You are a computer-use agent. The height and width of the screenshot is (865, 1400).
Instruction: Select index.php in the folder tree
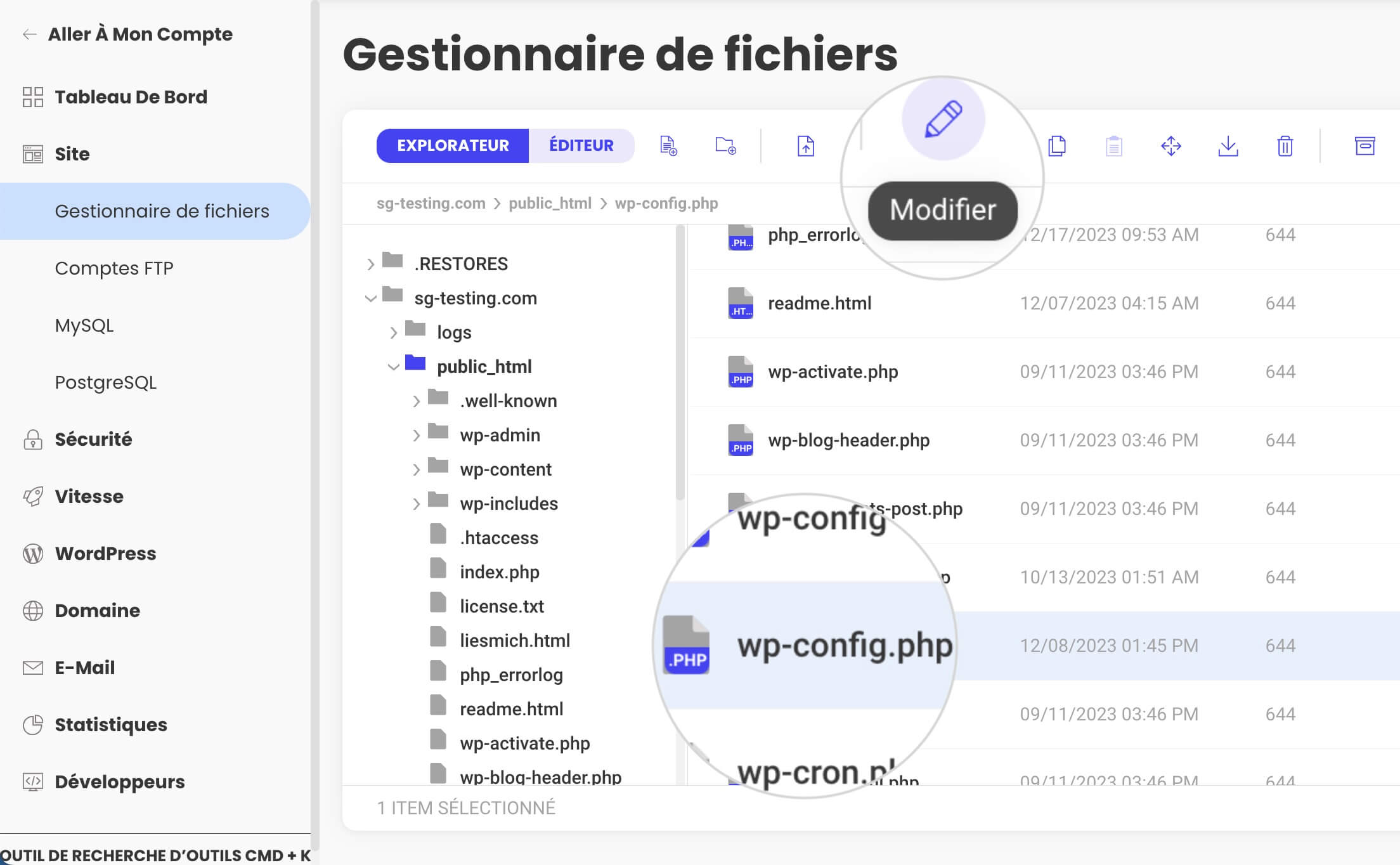(500, 573)
